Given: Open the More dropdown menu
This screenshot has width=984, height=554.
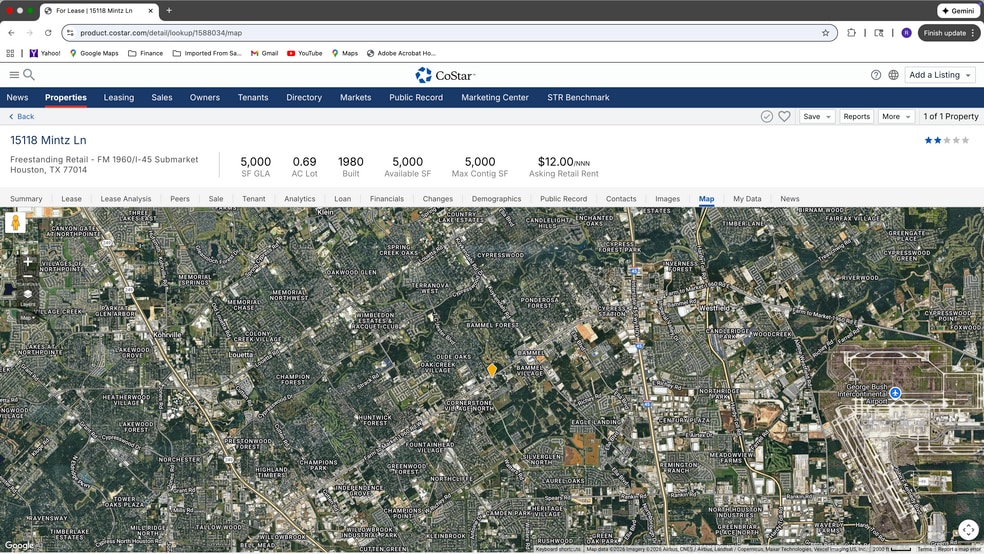Looking at the screenshot, I should (895, 117).
